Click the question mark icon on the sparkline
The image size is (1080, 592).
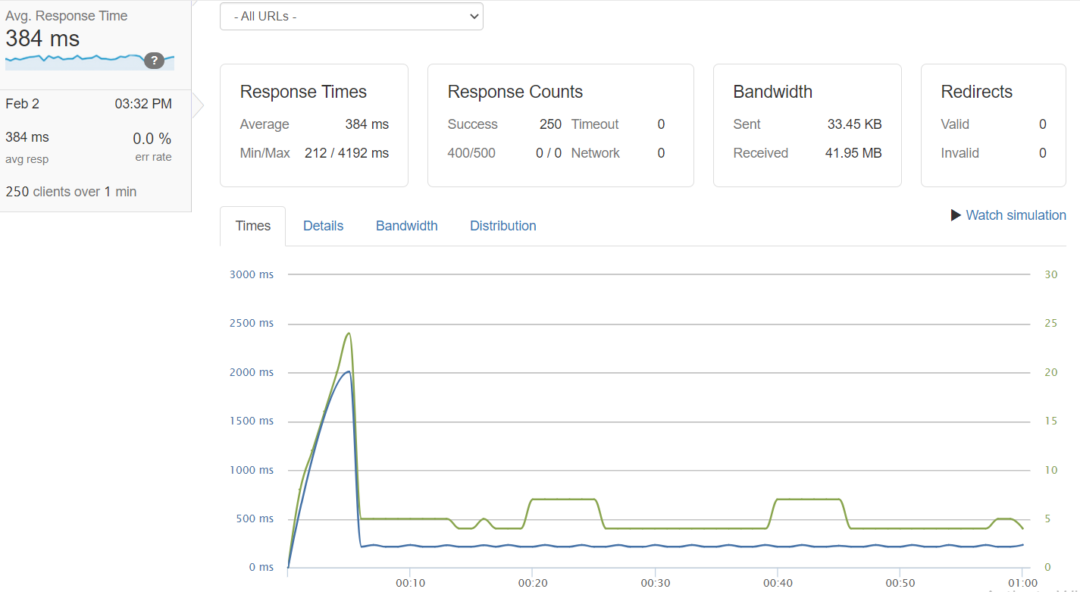point(155,60)
